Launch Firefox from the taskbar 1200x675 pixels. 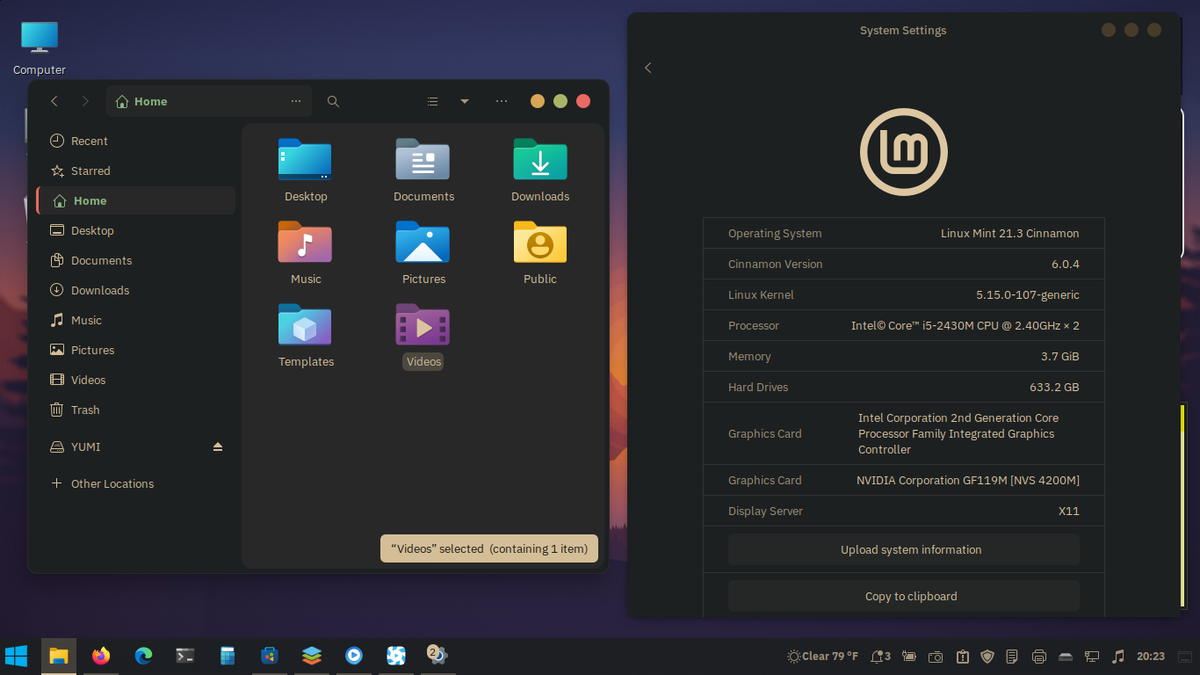101,656
